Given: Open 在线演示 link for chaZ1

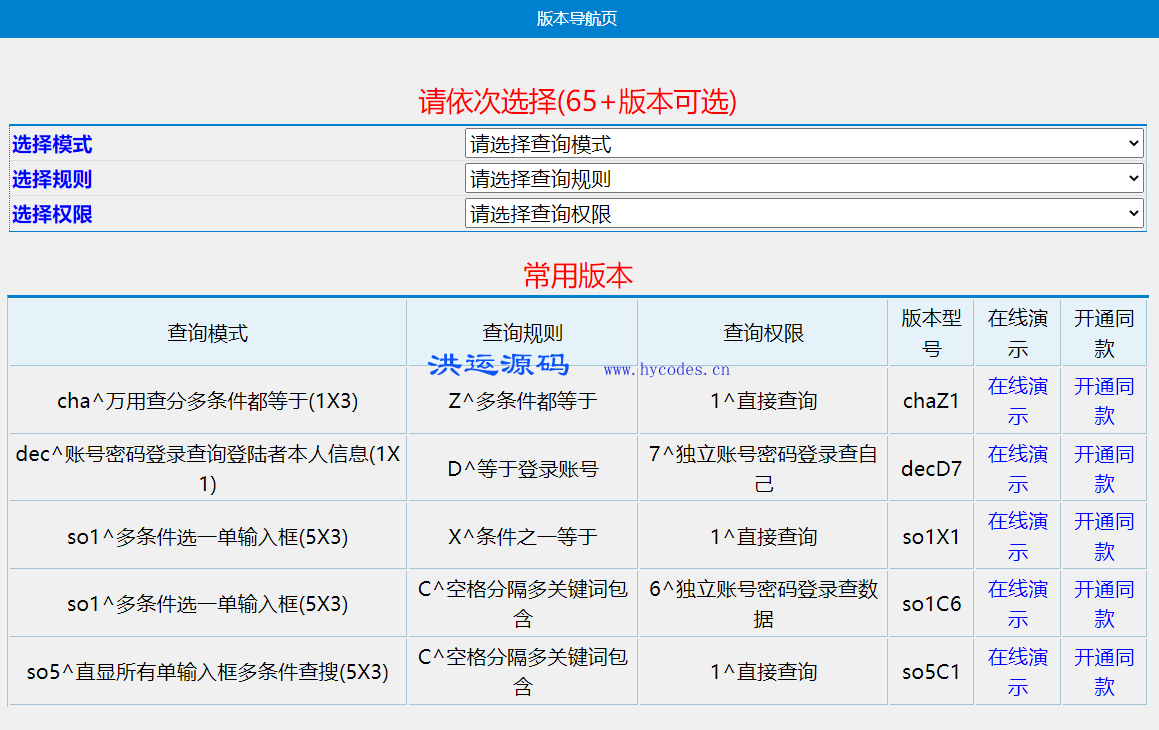Looking at the screenshot, I should click(1017, 400).
